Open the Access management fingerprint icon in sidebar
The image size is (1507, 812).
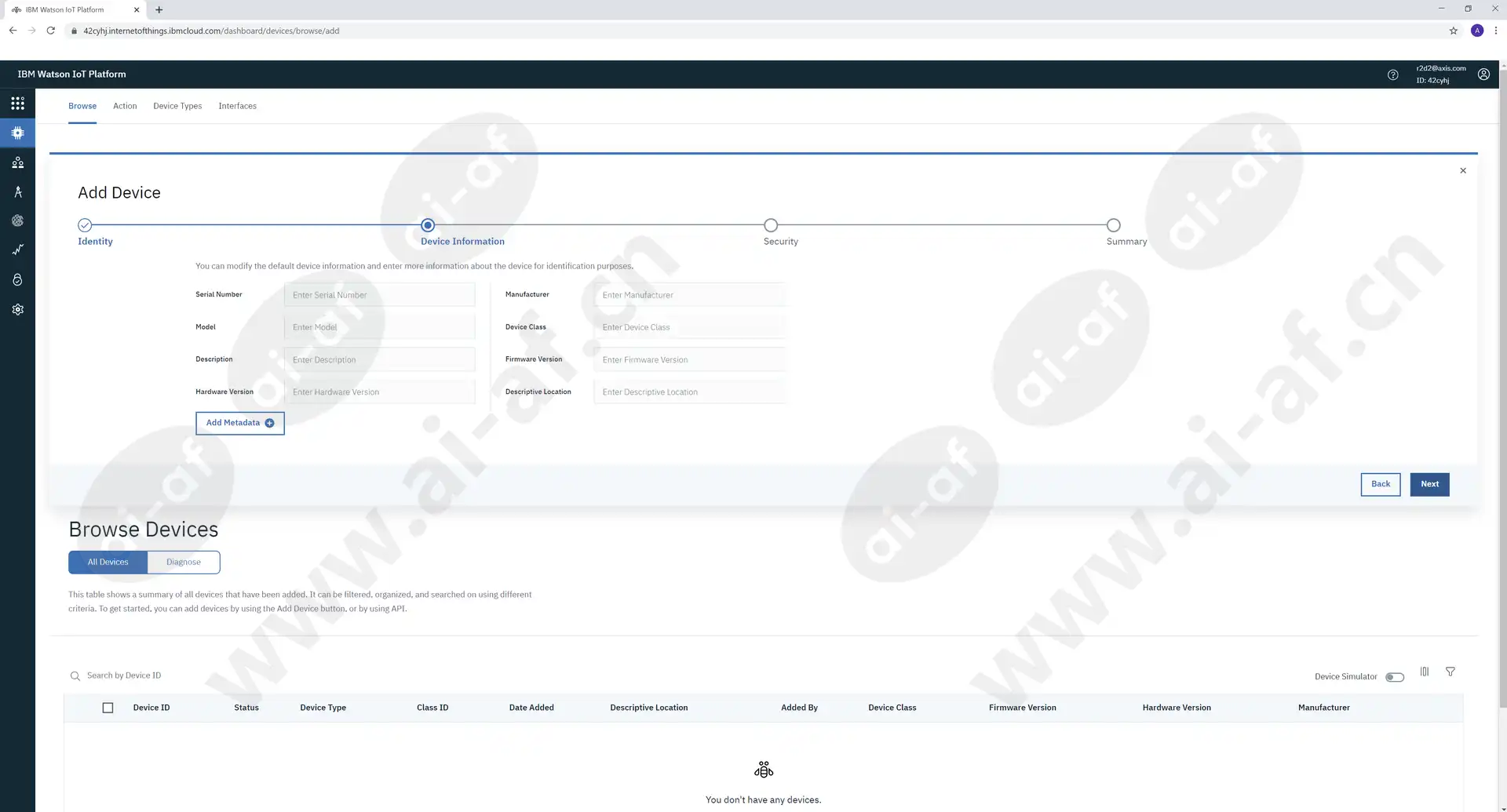pos(17,221)
